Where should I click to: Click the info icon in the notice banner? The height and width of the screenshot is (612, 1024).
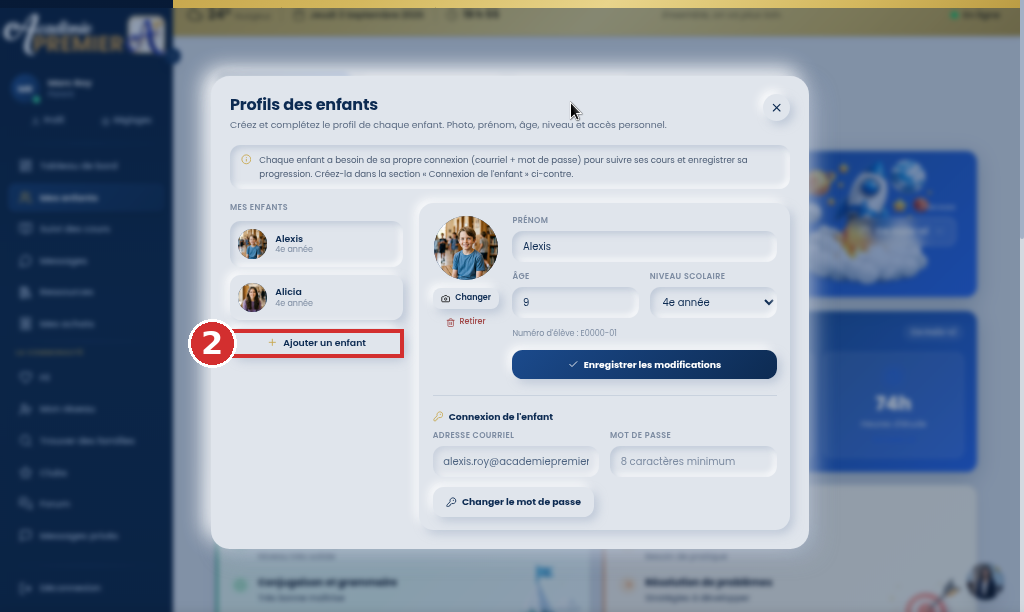pos(246,159)
